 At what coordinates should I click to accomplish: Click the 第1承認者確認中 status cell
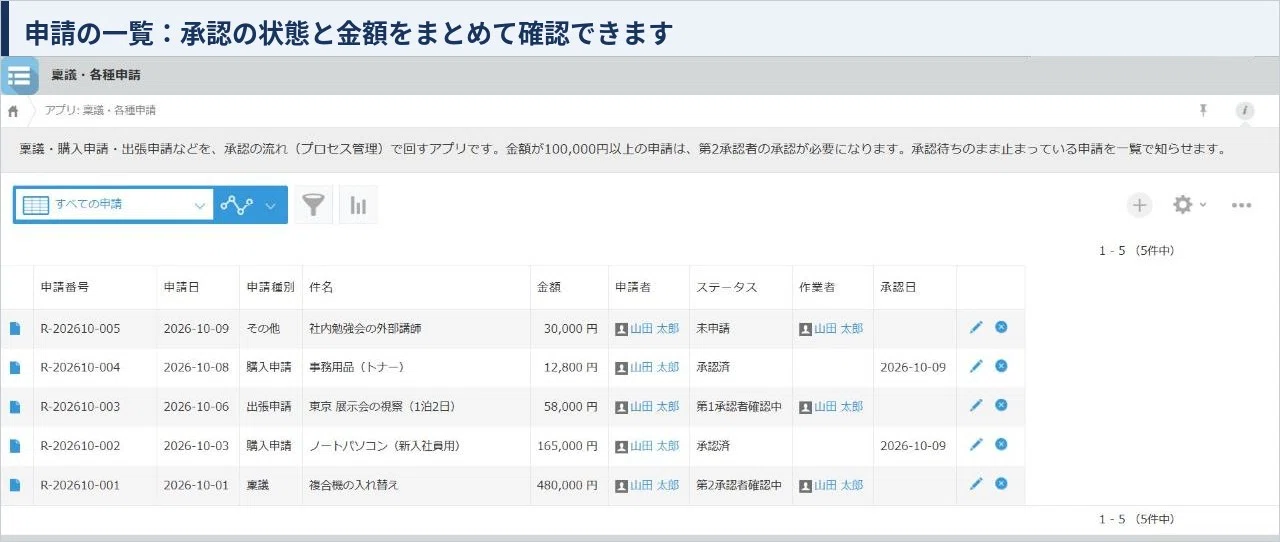(x=739, y=406)
